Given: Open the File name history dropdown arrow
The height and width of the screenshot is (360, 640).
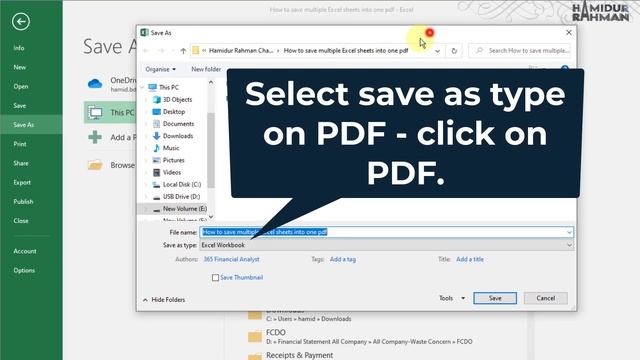Looking at the screenshot, I should tap(569, 232).
